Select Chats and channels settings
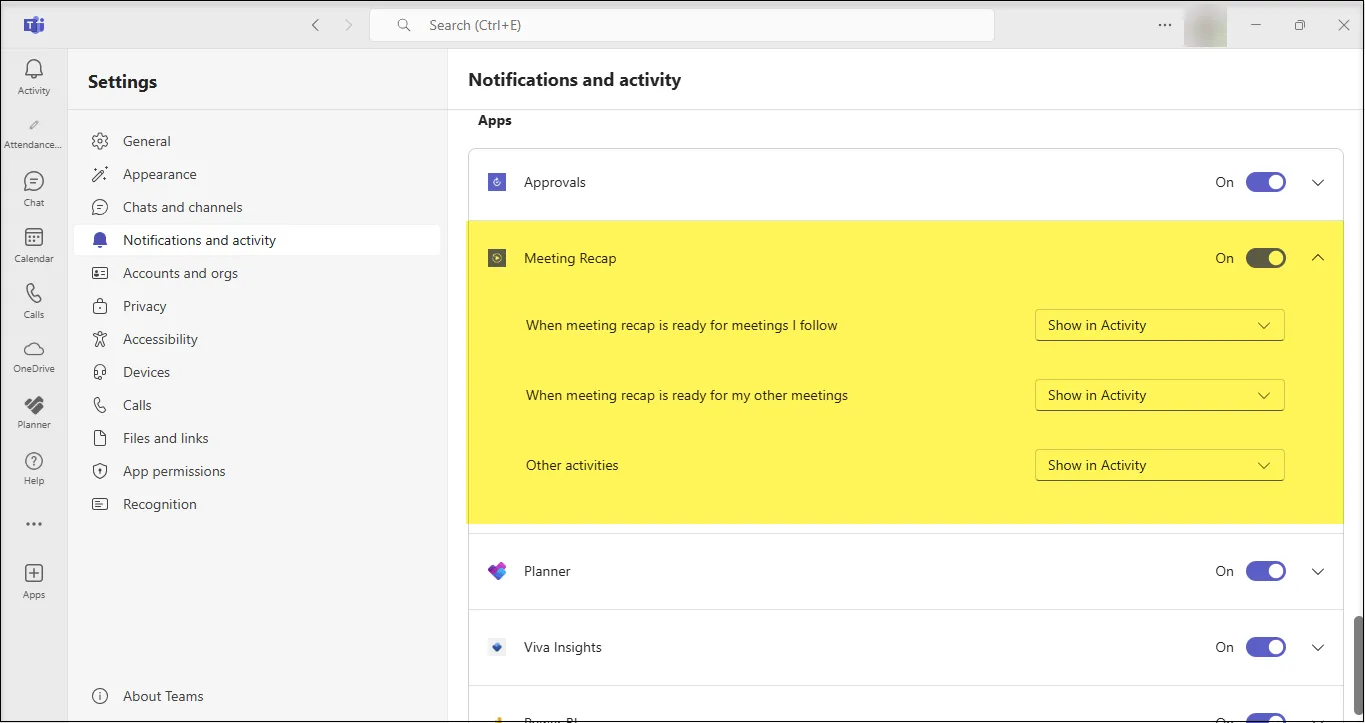Viewport: 1365px width, 723px height. pyautogui.click(x=257, y=207)
